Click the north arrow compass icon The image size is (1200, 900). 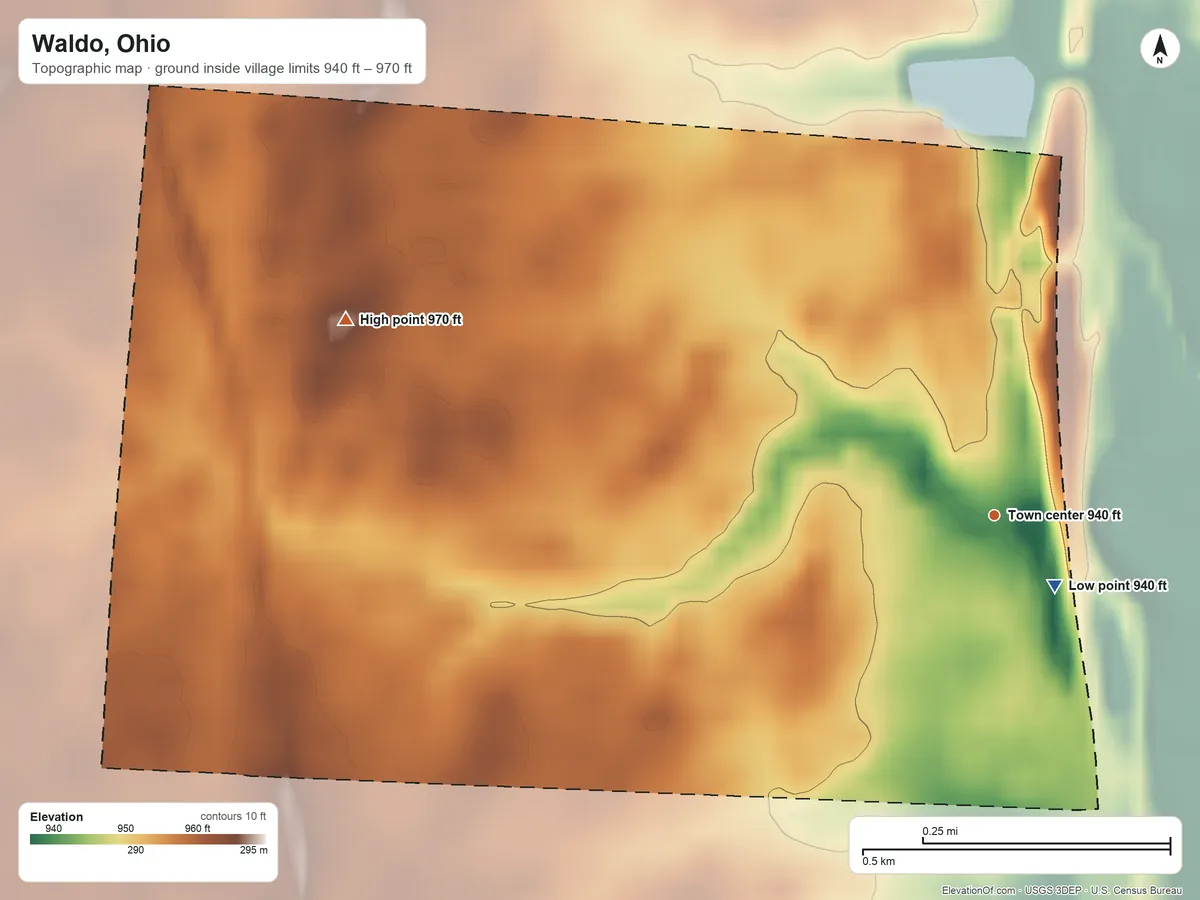pos(1160,49)
